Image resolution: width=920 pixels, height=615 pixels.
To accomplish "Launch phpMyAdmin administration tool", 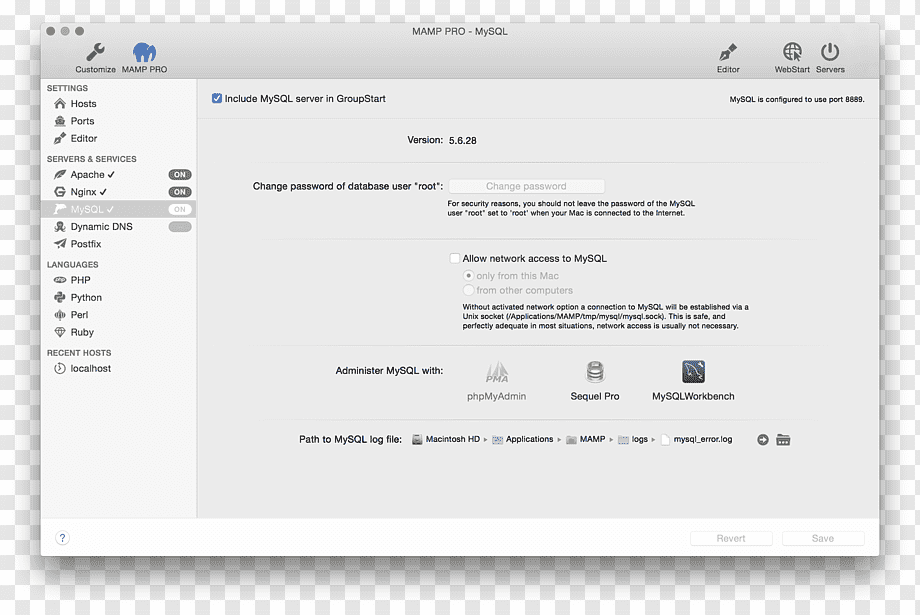I will point(496,381).
